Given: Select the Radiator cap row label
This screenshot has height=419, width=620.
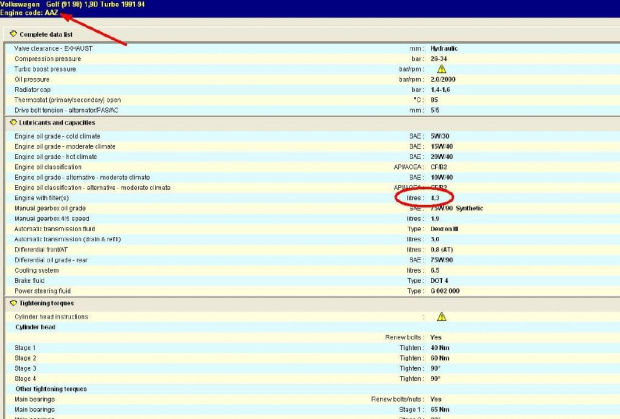Looking at the screenshot, I should pyautogui.click(x=32, y=89).
